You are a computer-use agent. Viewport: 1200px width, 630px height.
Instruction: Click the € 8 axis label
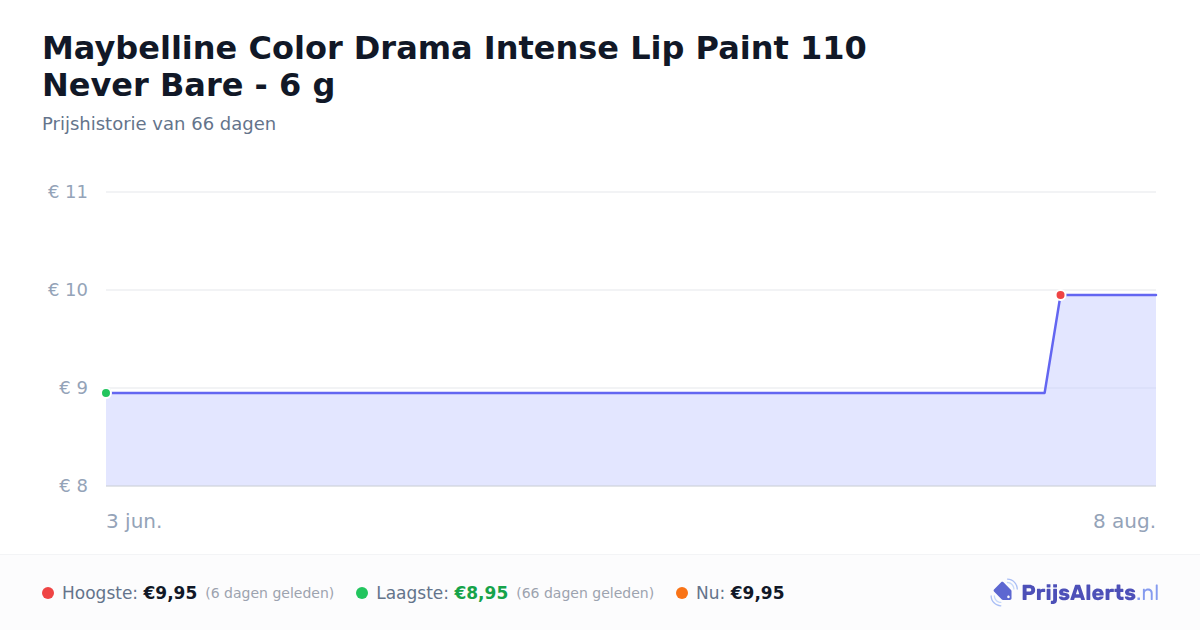[x=74, y=486]
